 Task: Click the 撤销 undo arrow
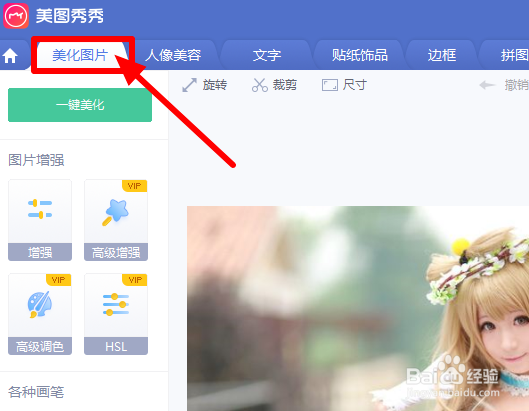coord(504,85)
